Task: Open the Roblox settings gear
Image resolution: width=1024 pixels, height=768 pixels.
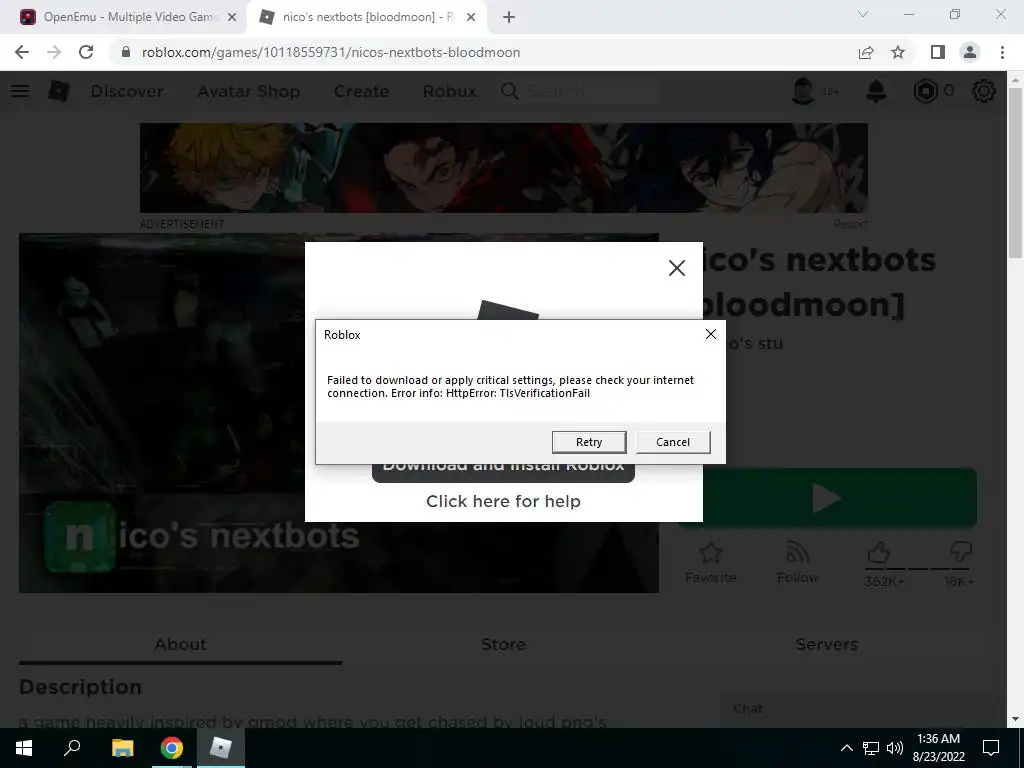Action: tap(984, 91)
